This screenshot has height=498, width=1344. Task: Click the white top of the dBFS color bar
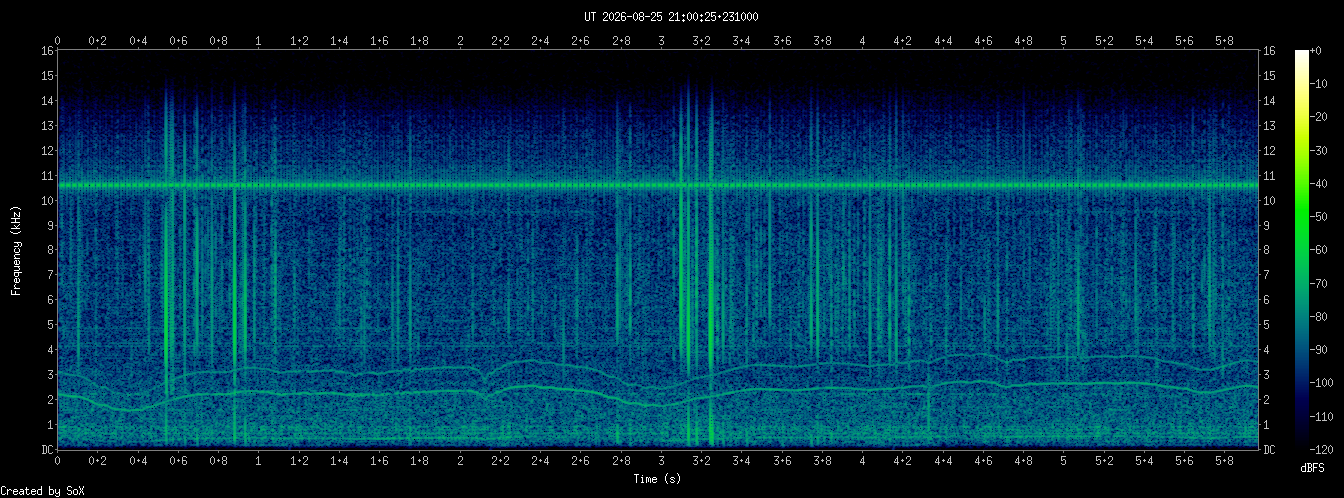pyautogui.click(x=1301, y=55)
